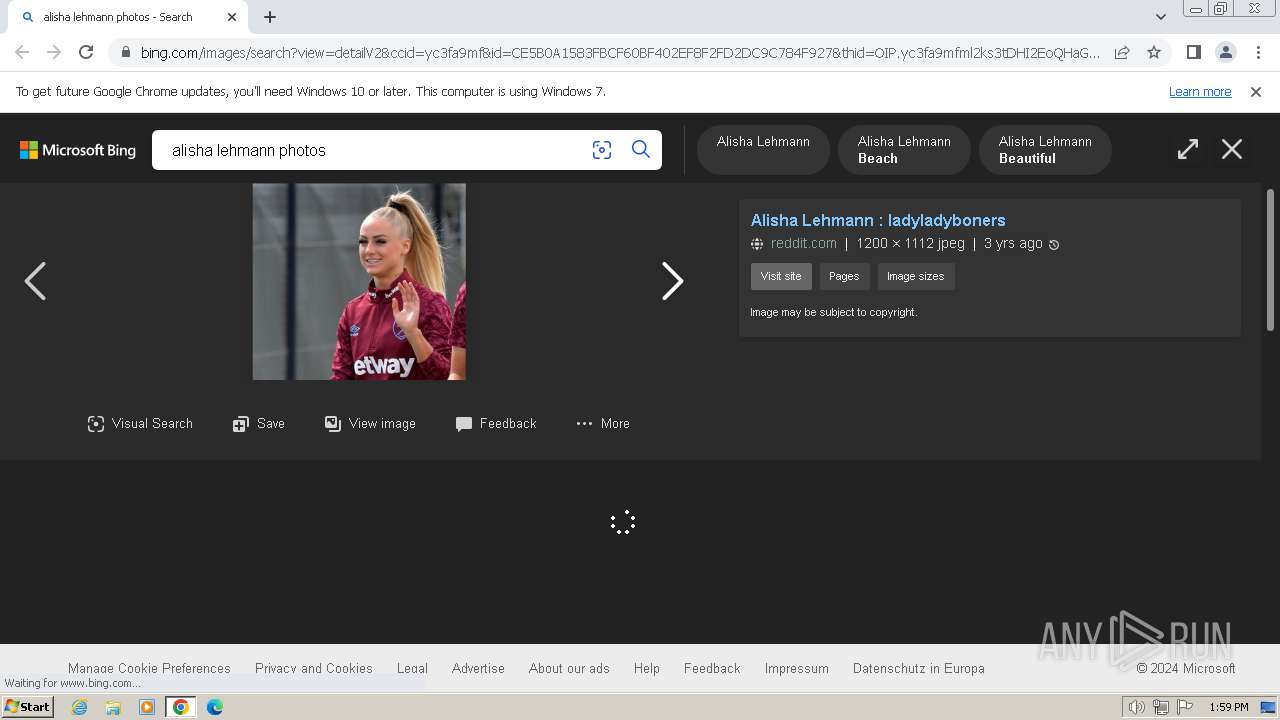This screenshot has width=1280, height=720.
Task: Click the Visit site button
Action: 781,276
